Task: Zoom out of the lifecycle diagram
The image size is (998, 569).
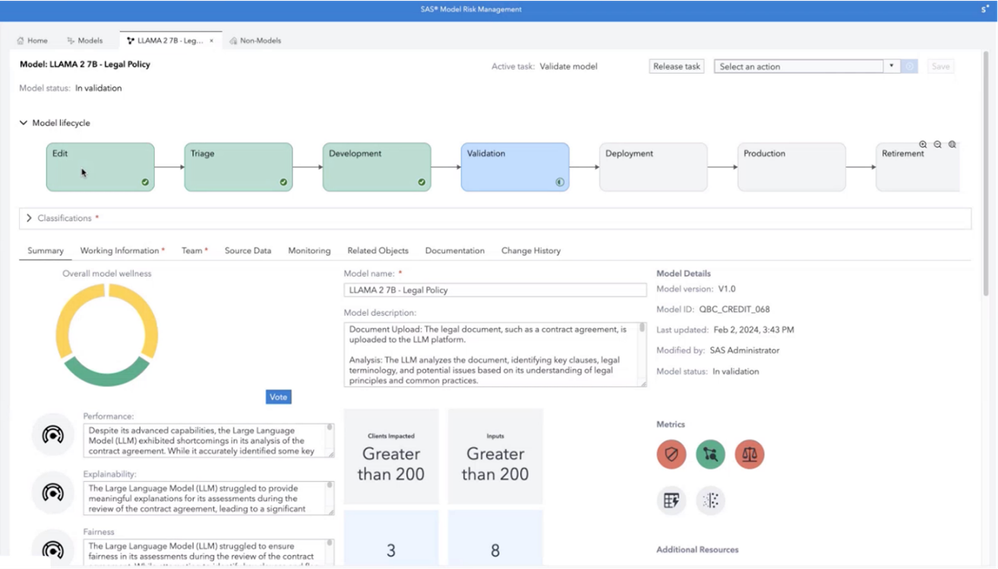Action: coord(938,144)
